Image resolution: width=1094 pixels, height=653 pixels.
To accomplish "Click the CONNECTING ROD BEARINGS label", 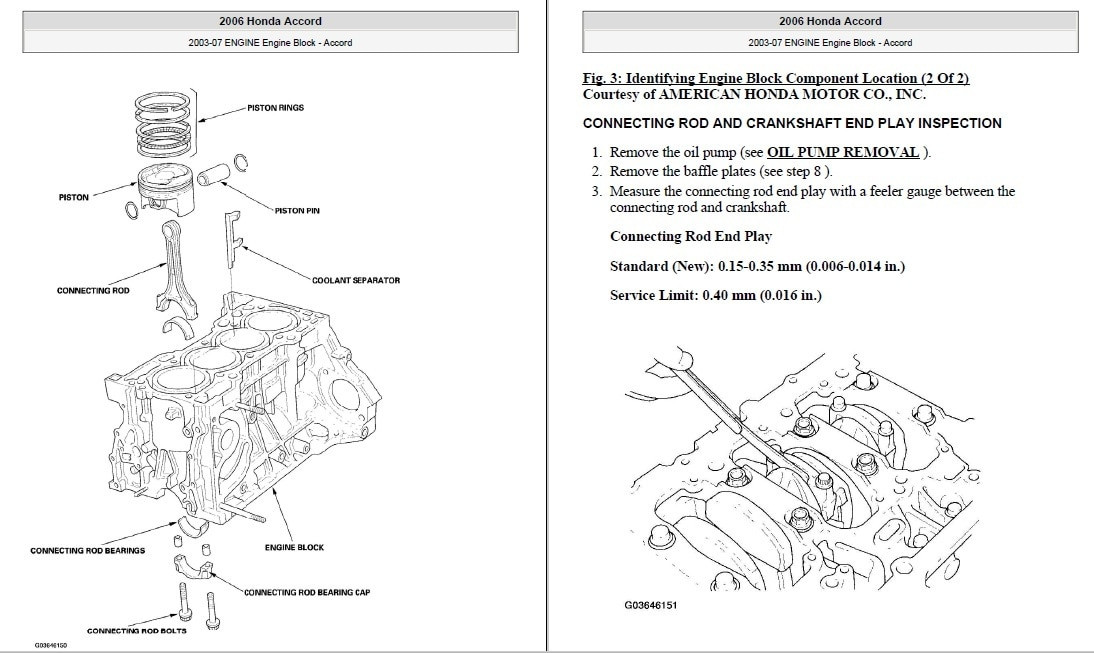I will coord(87,550).
